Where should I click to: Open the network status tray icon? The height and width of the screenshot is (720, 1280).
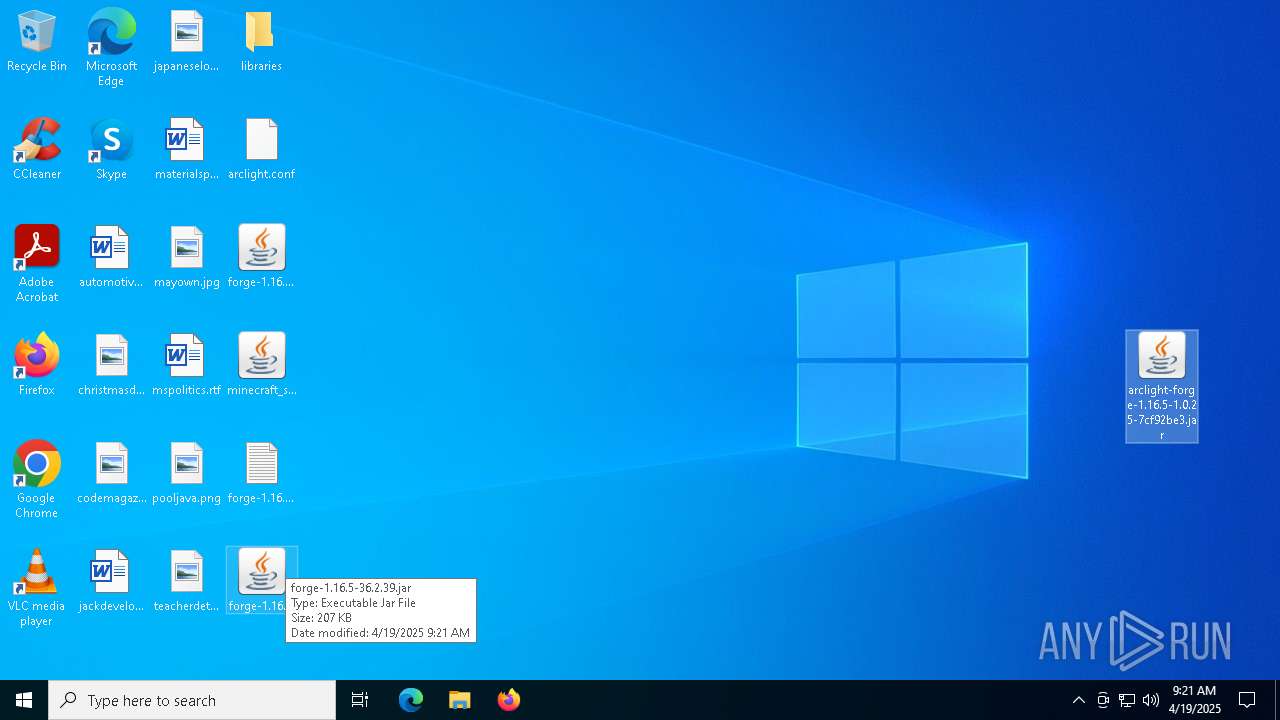(x=1127, y=700)
